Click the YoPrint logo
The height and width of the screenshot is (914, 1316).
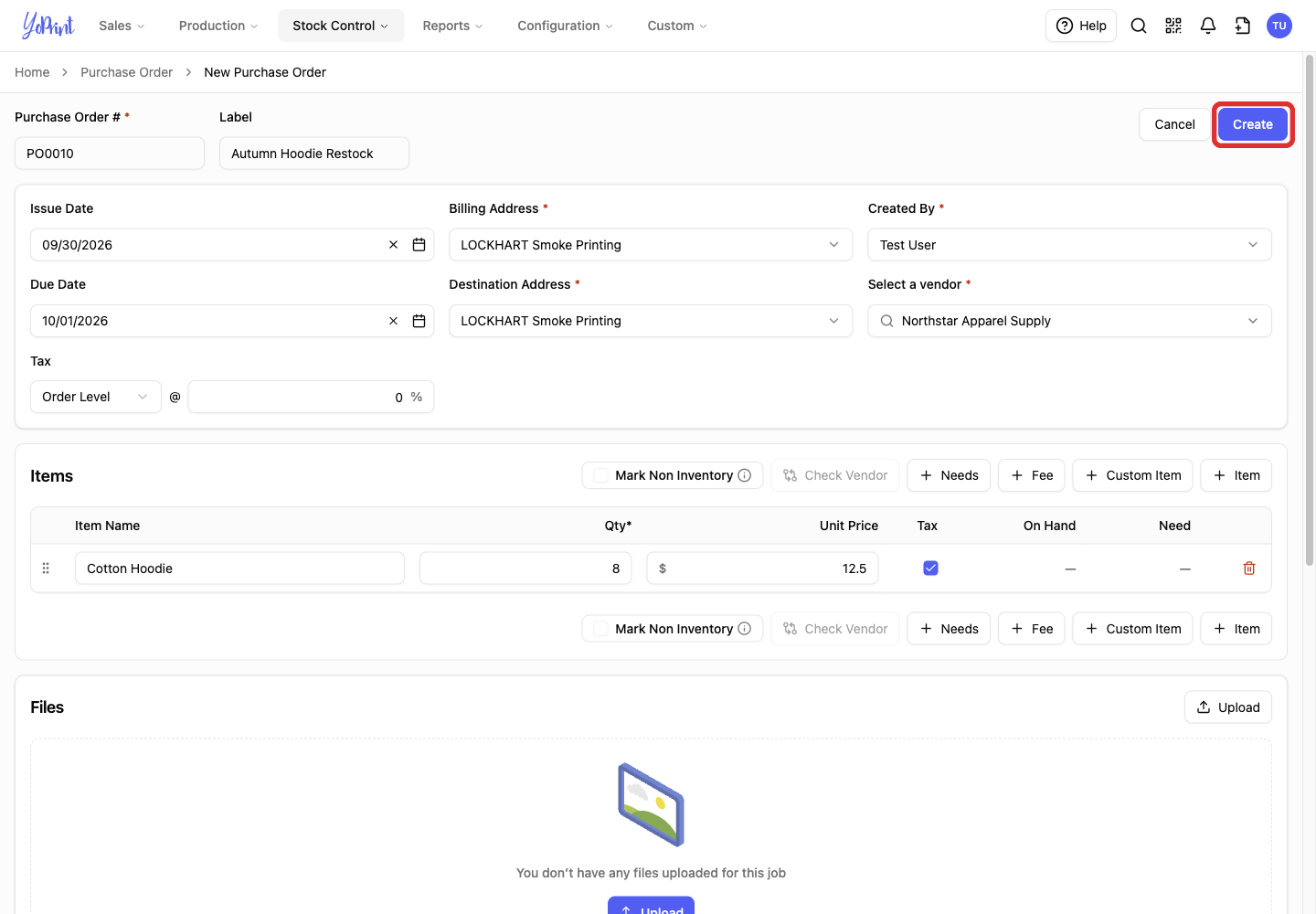[48, 26]
